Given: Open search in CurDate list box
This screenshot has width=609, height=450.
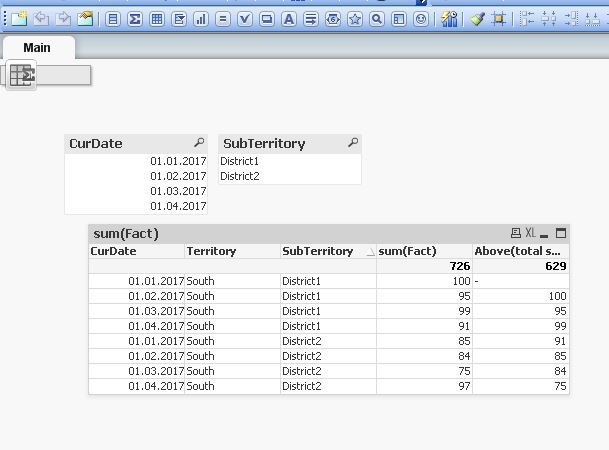Looking at the screenshot, I should pyautogui.click(x=199, y=143).
